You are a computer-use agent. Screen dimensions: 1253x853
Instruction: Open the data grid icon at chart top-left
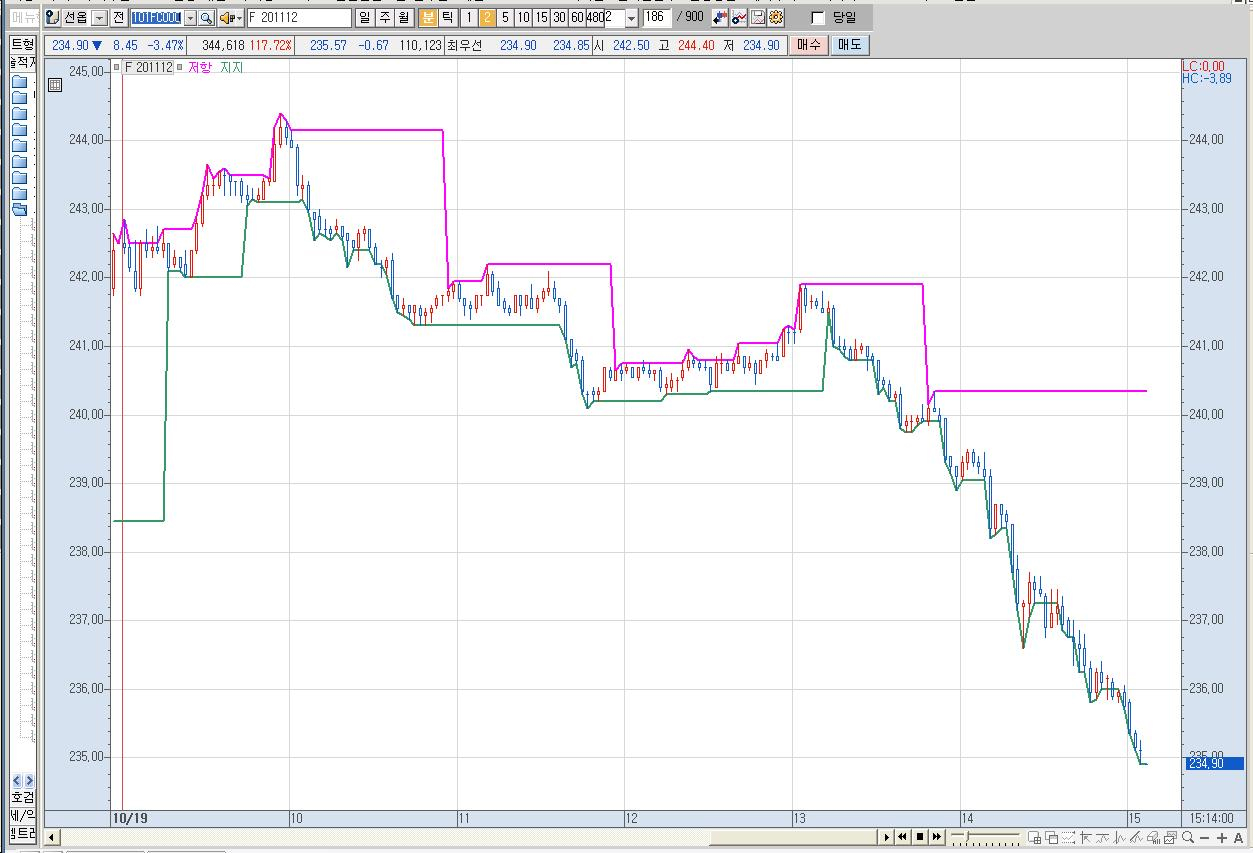55,85
